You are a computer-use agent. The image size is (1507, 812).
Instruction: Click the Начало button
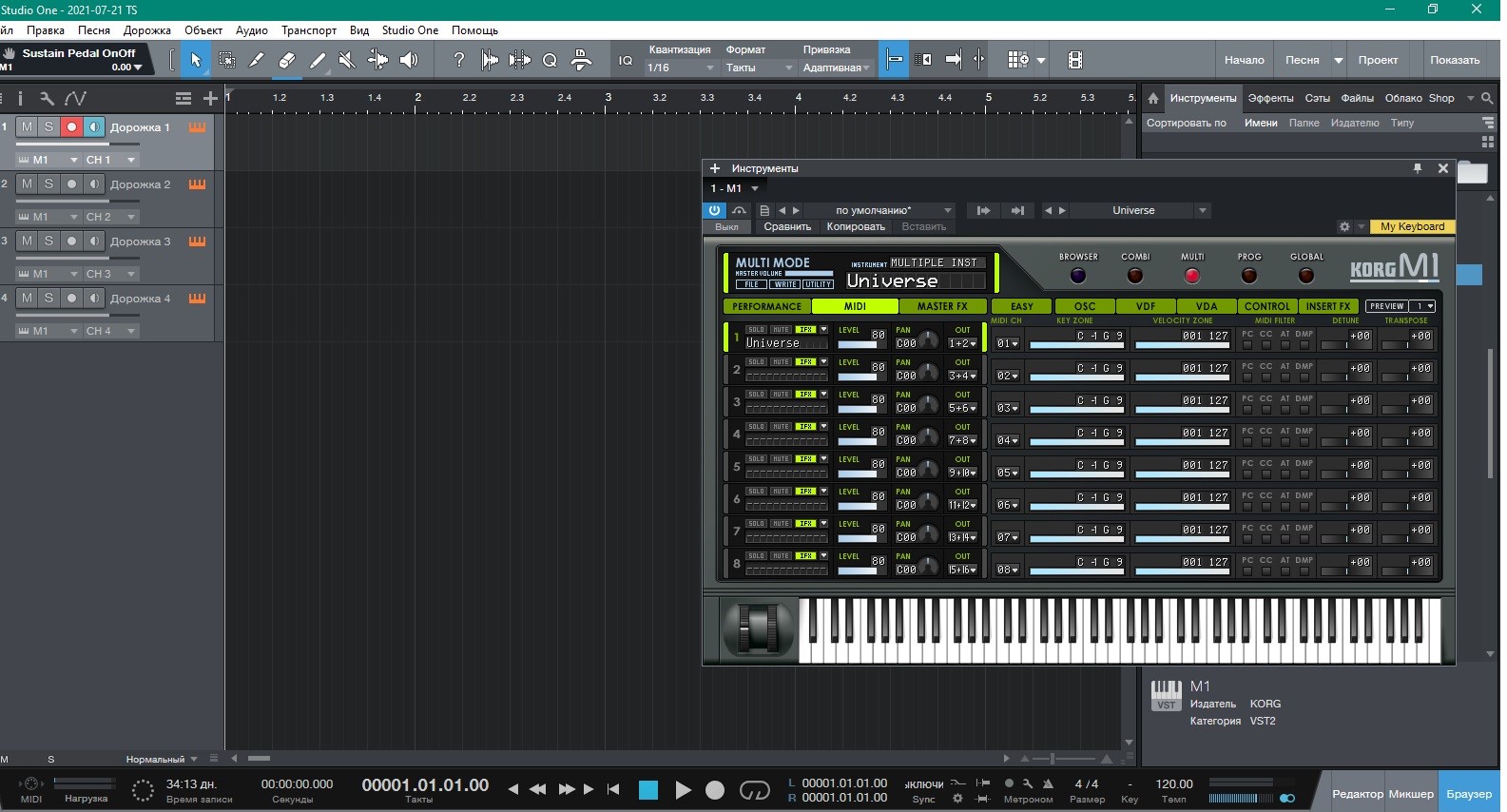pyautogui.click(x=1244, y=60)
